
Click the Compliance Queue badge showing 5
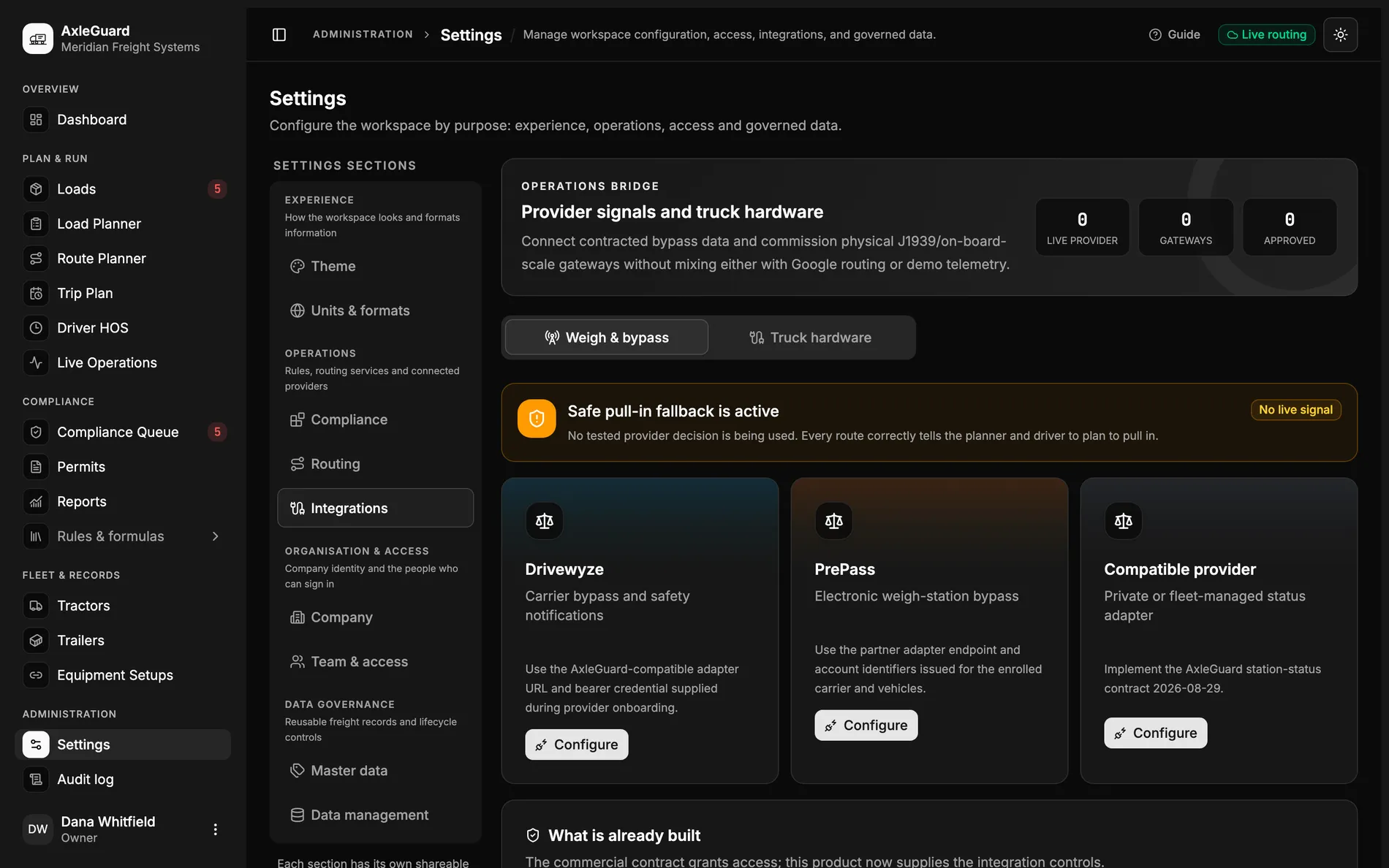[217, 432]
